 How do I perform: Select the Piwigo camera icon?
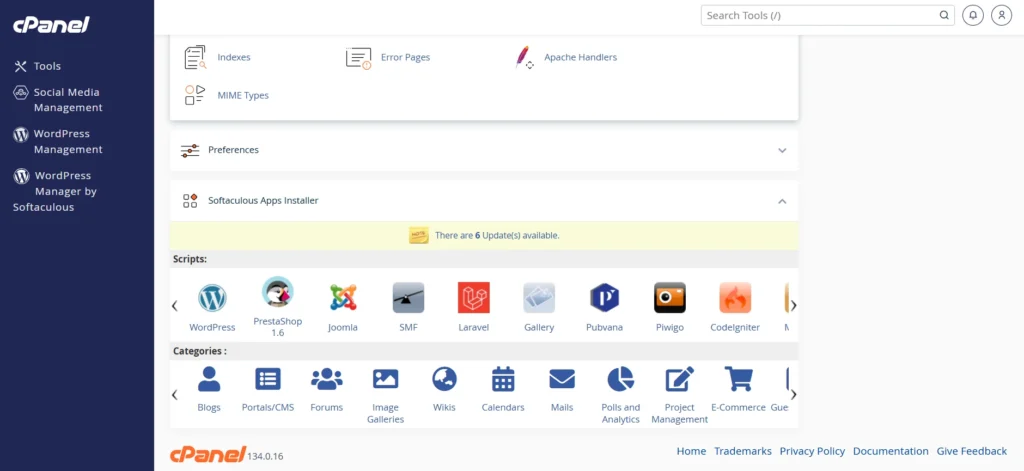pyautogui.click(x=669, y=298)
